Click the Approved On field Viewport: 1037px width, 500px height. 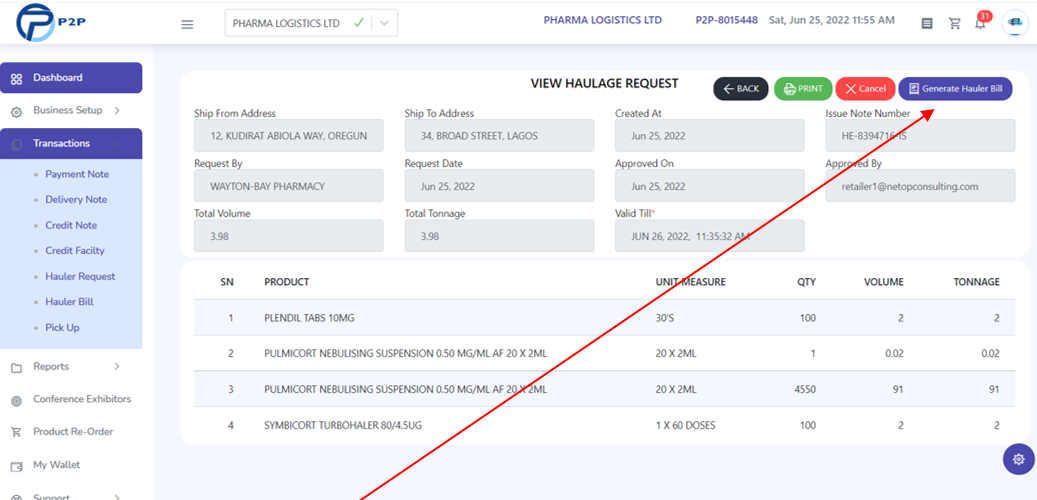pyautogui.click(x=710, y=186)
